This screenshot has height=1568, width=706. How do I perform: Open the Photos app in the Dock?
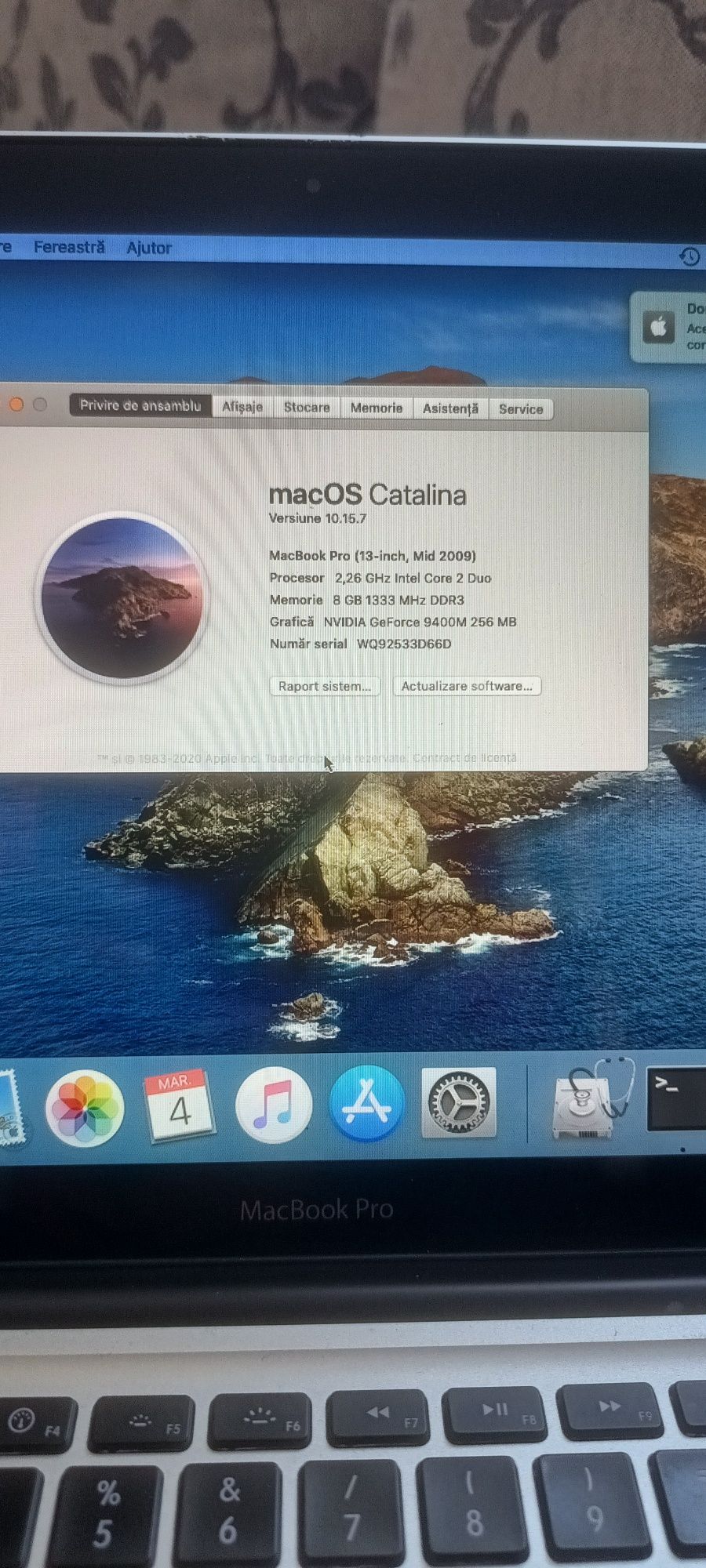click(x=85, y=1108)
